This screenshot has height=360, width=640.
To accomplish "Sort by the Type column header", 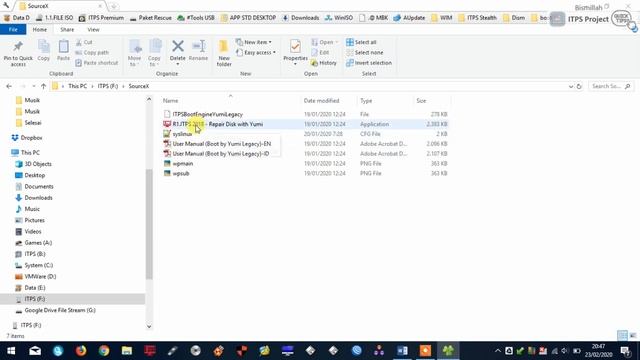I will pyautogui.click(x=366, y=101).
